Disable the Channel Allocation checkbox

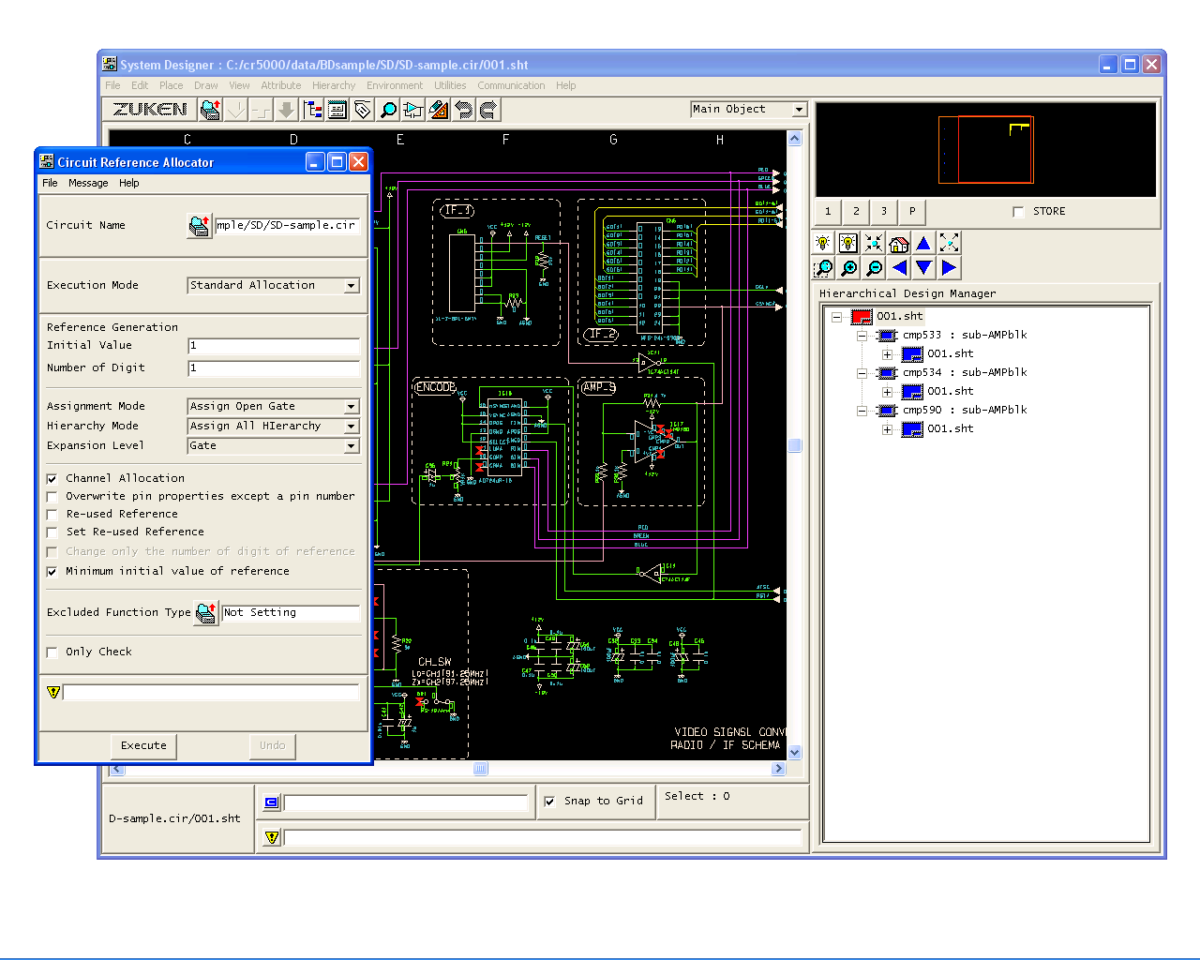point(52,479)
